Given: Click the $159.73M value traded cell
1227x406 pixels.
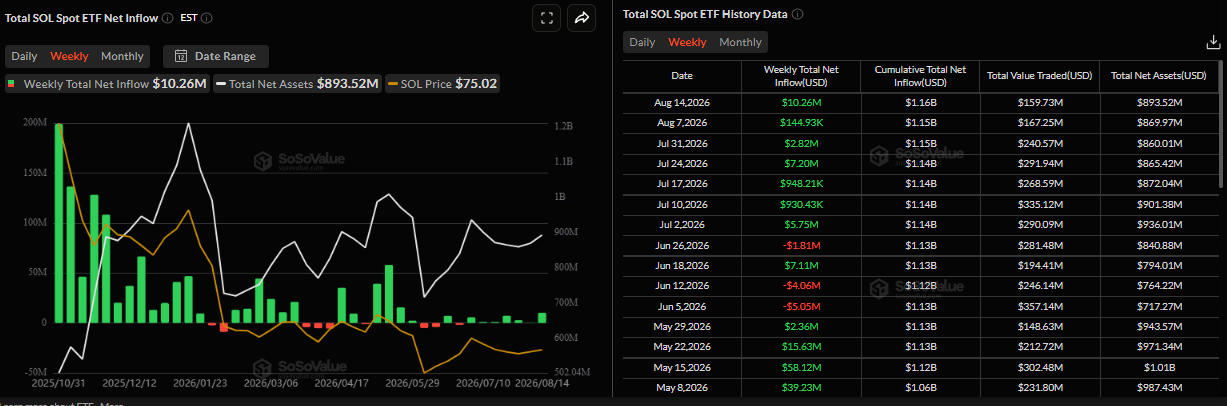Looking at the screenshot, I should coord(1039,102).
